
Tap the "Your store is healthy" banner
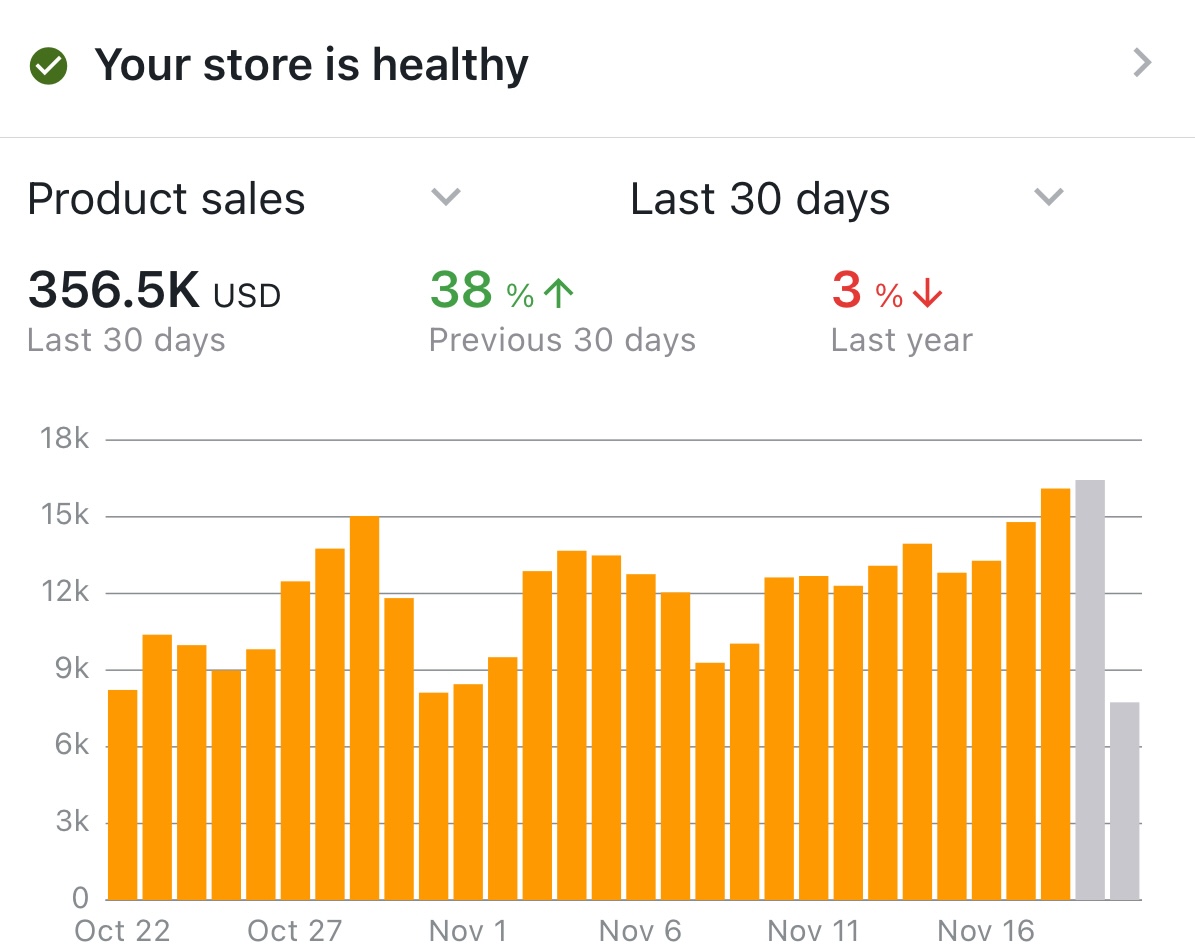pos(311,66)
